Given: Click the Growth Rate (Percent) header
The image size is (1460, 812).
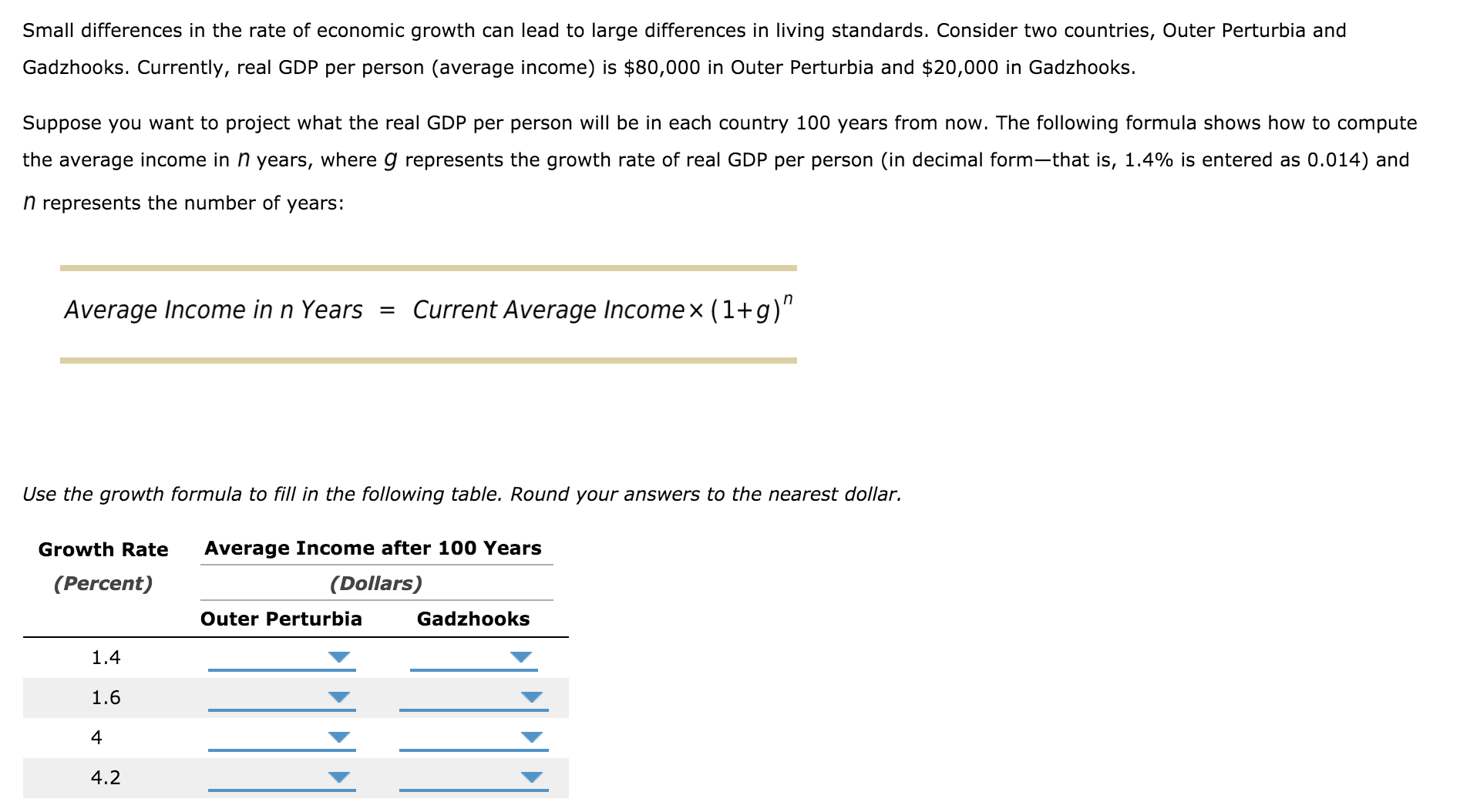Looking at the screenshot, I should click(x=104, y=566).
